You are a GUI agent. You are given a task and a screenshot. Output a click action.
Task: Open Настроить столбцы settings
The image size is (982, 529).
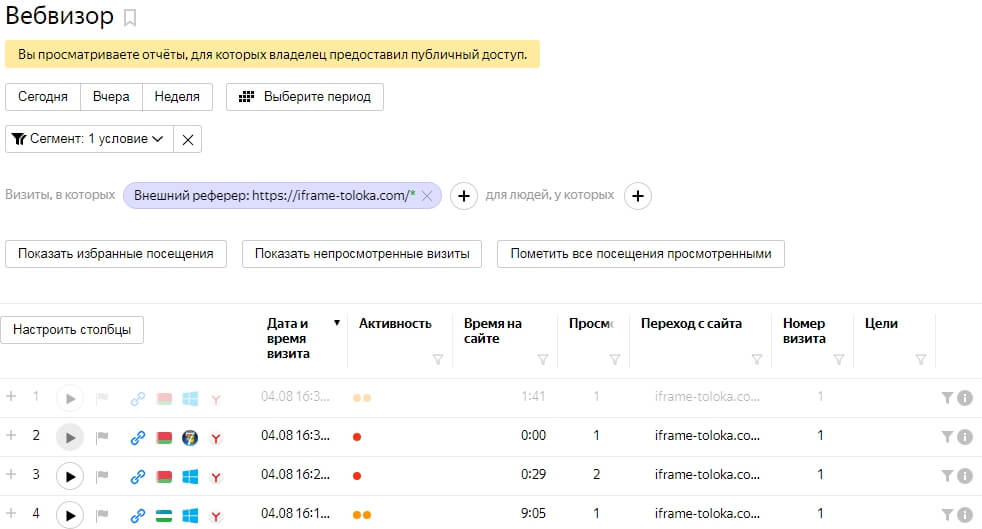tap(72, 330)
